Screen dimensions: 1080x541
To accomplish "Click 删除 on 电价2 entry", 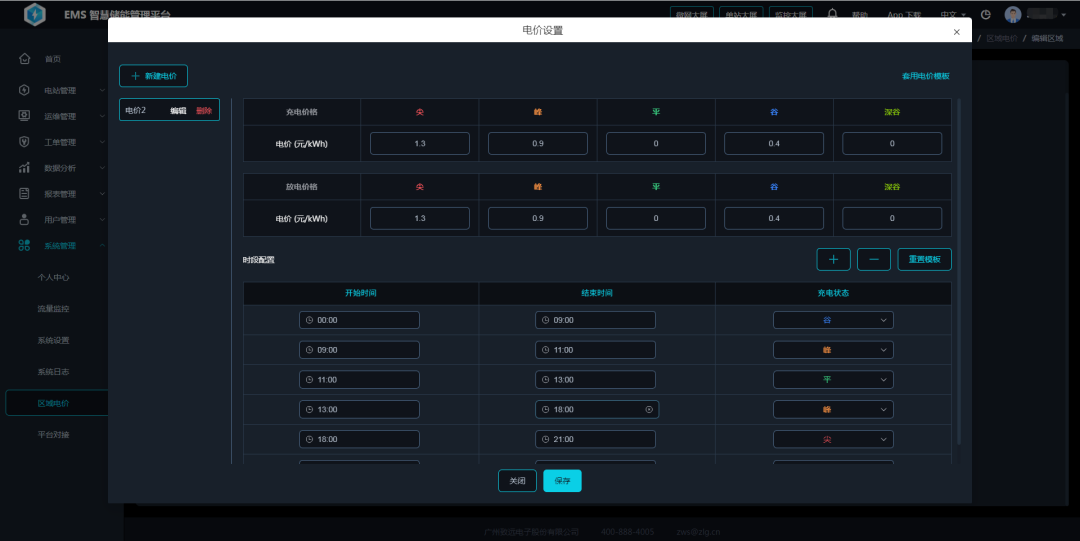I will tap(204, 111).
